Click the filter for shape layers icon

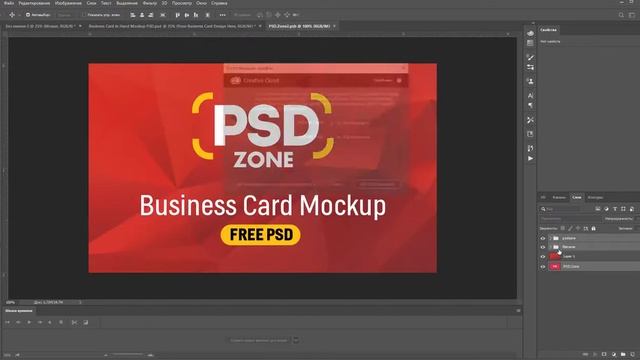[x=623, y=209]
